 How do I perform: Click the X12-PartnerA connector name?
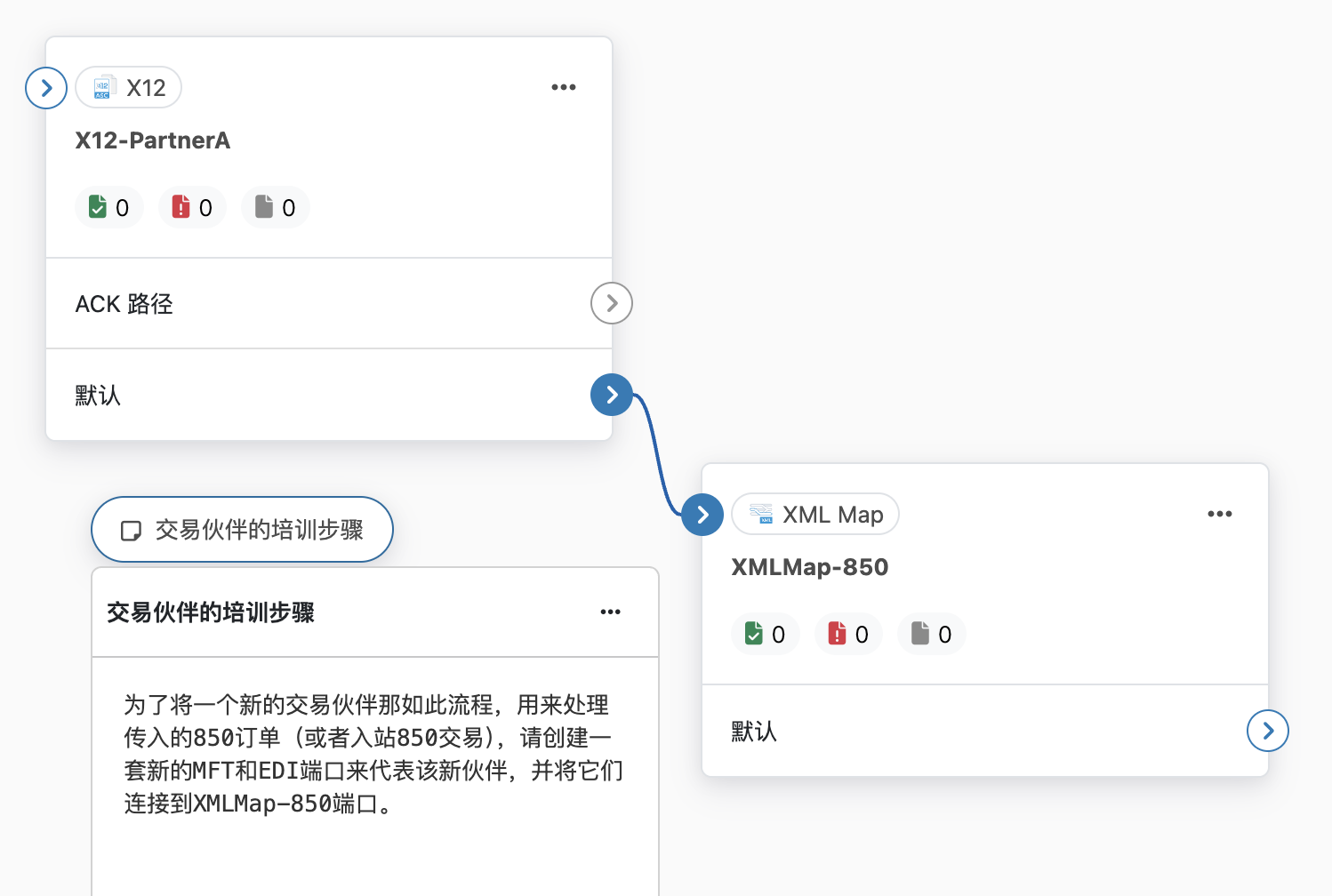[153, 140]
